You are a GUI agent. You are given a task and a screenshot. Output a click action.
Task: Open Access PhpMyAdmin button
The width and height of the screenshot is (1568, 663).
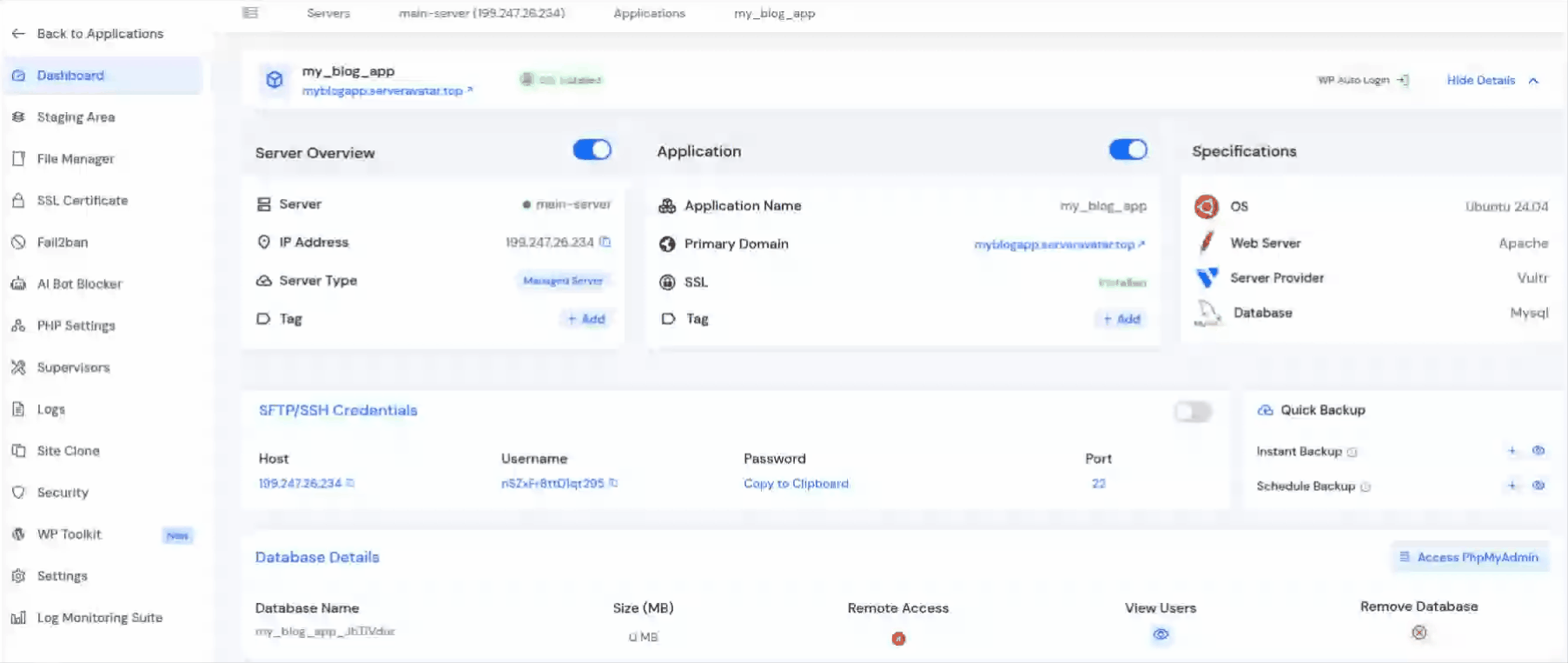(1470, 557)
